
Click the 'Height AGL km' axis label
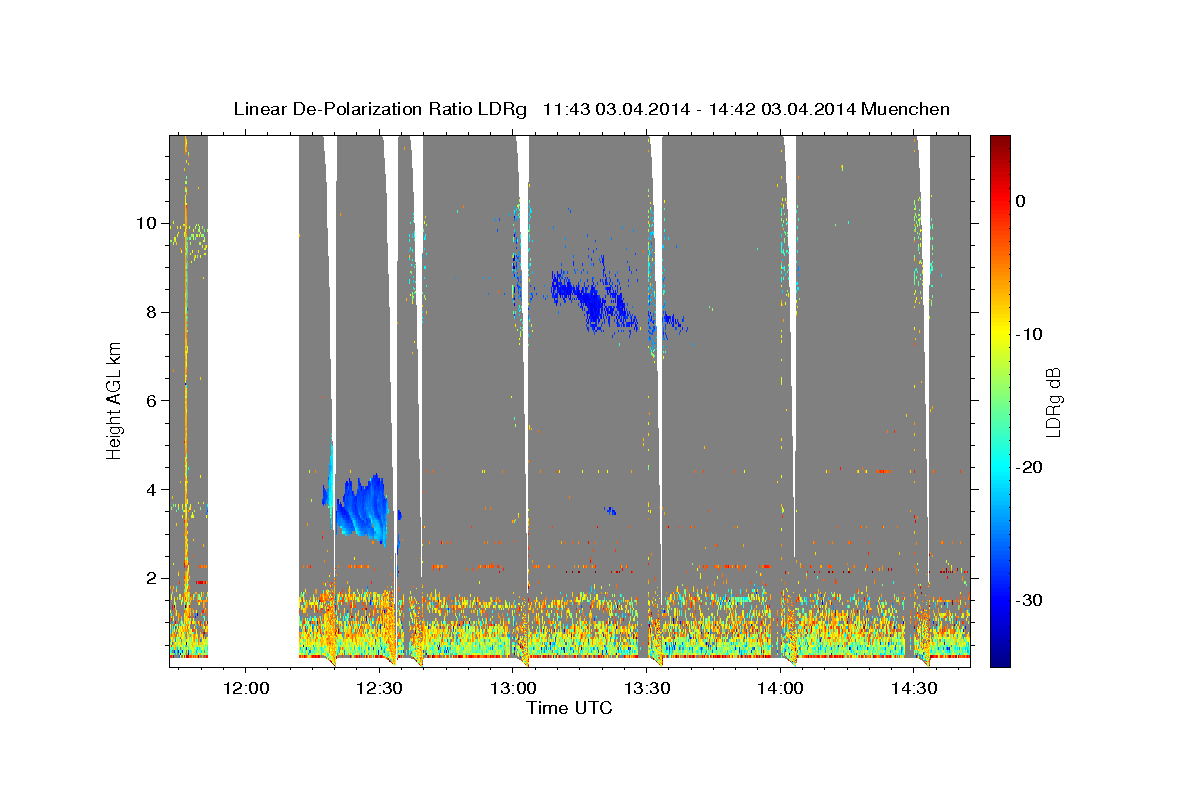(115, 401)
